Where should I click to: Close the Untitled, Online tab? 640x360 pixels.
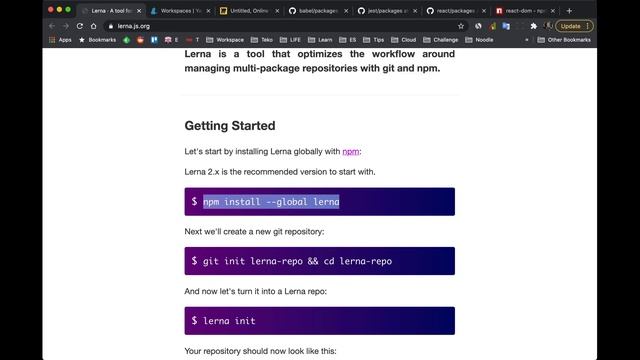point(277,11)
